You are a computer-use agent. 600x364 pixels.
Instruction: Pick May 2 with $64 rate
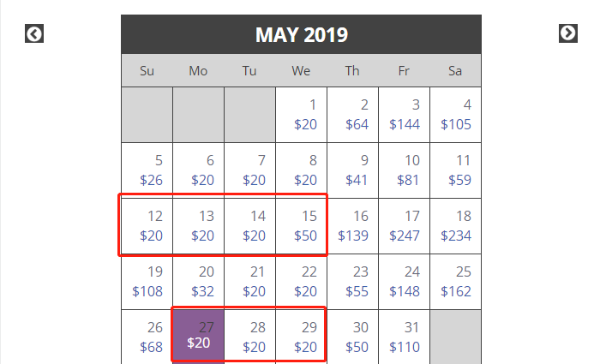[x=353, y=114]
